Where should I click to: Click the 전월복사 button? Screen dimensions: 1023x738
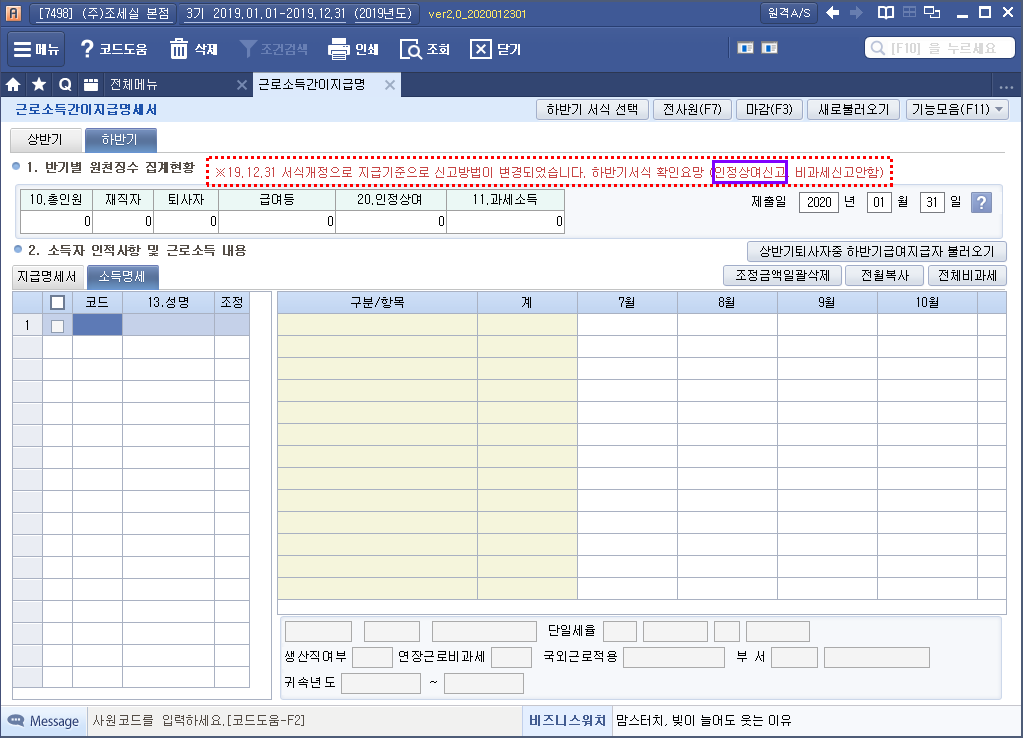[x=885, y=275]
